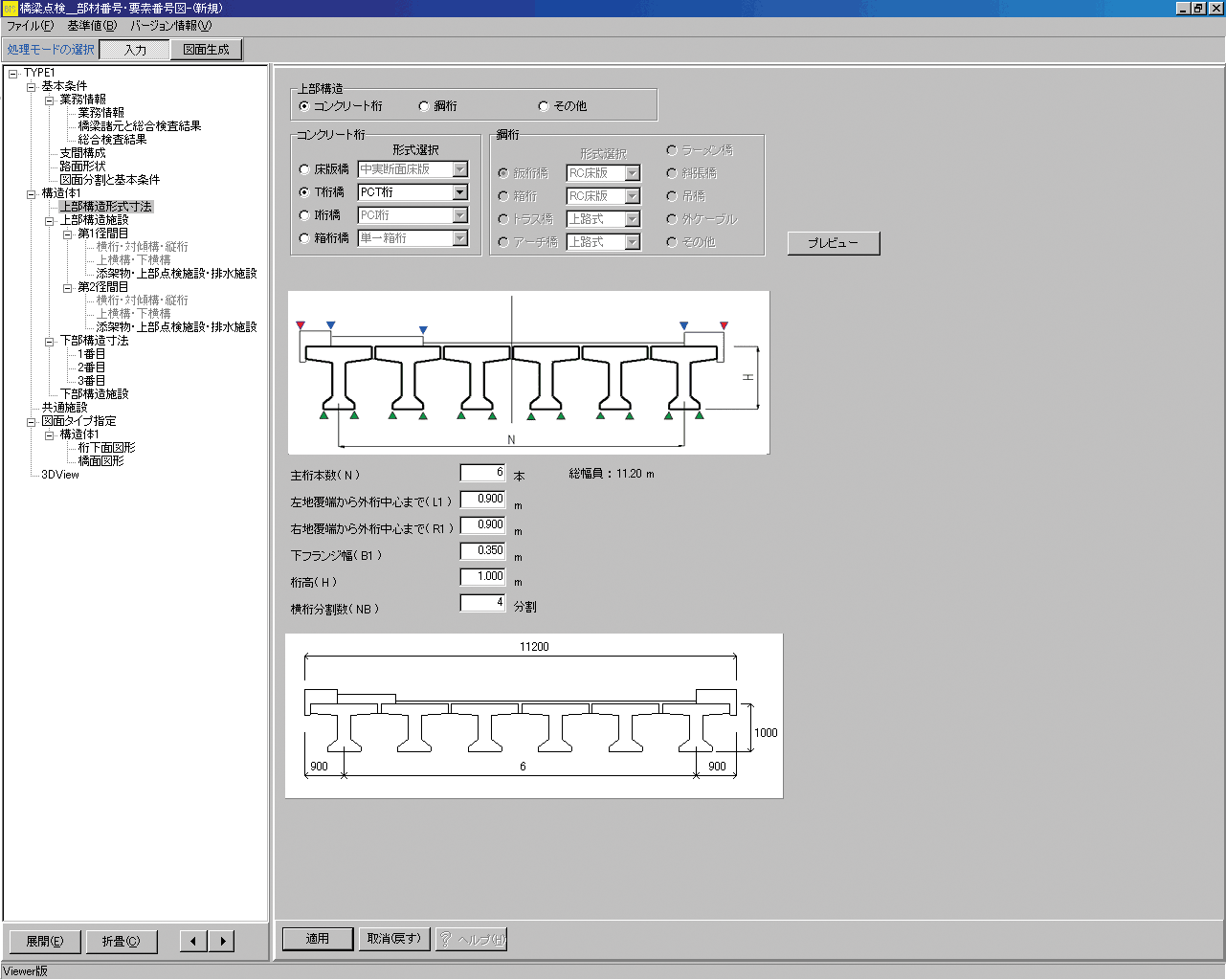
Task: Collapse the 下部構造寸法 tree node
Action: tap(50, 341)
